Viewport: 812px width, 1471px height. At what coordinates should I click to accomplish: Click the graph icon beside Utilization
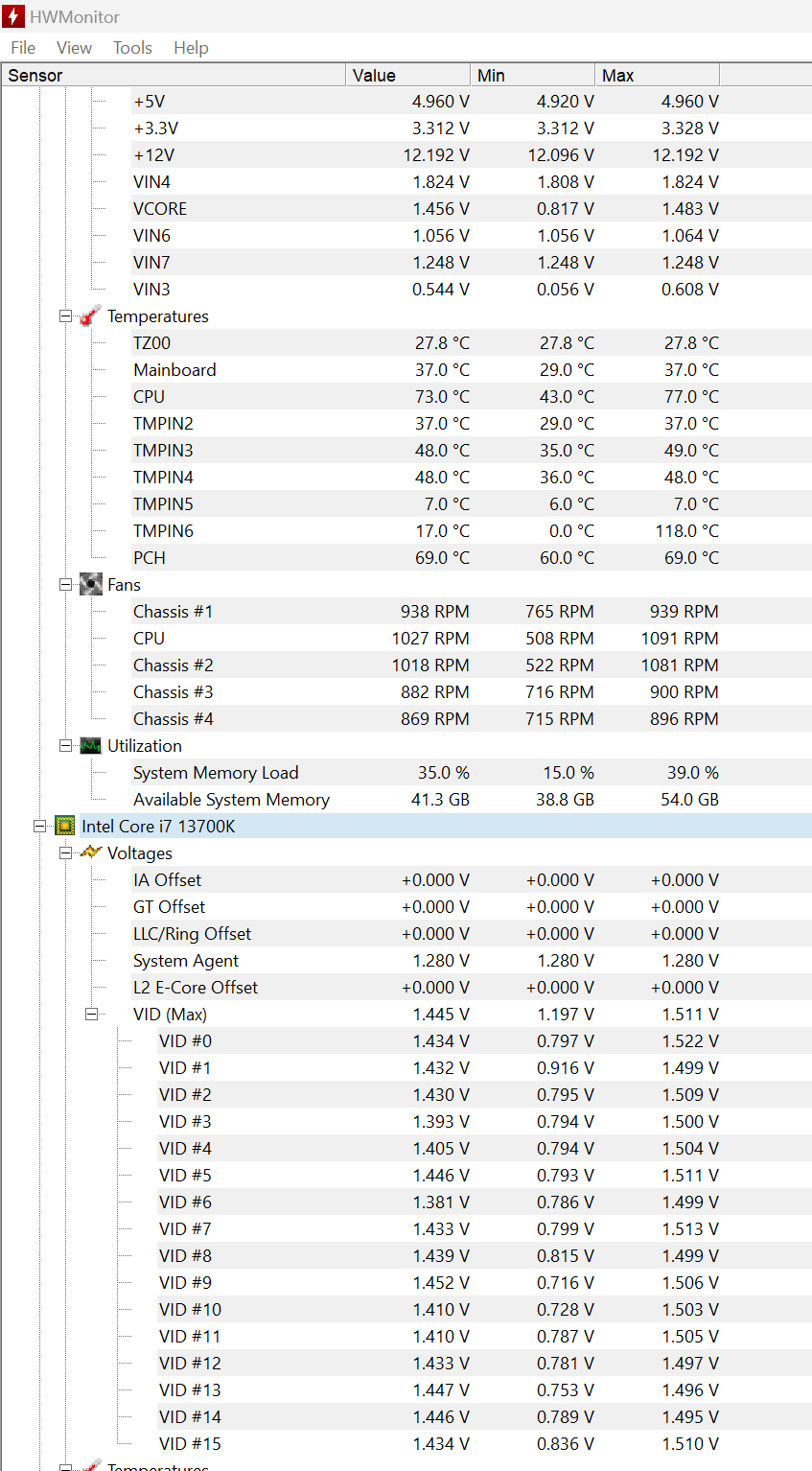[x=91, y=745]
